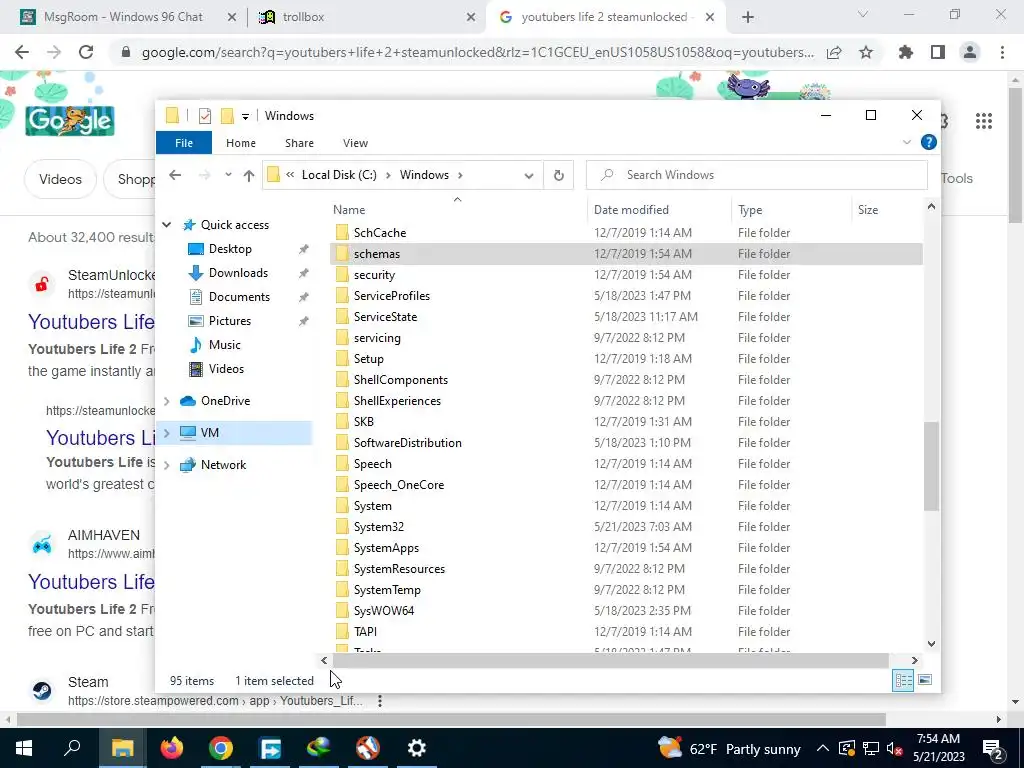Screen dimensions: 1024x768
Task: Filter Google results by Videos
Action: [60, 179]
